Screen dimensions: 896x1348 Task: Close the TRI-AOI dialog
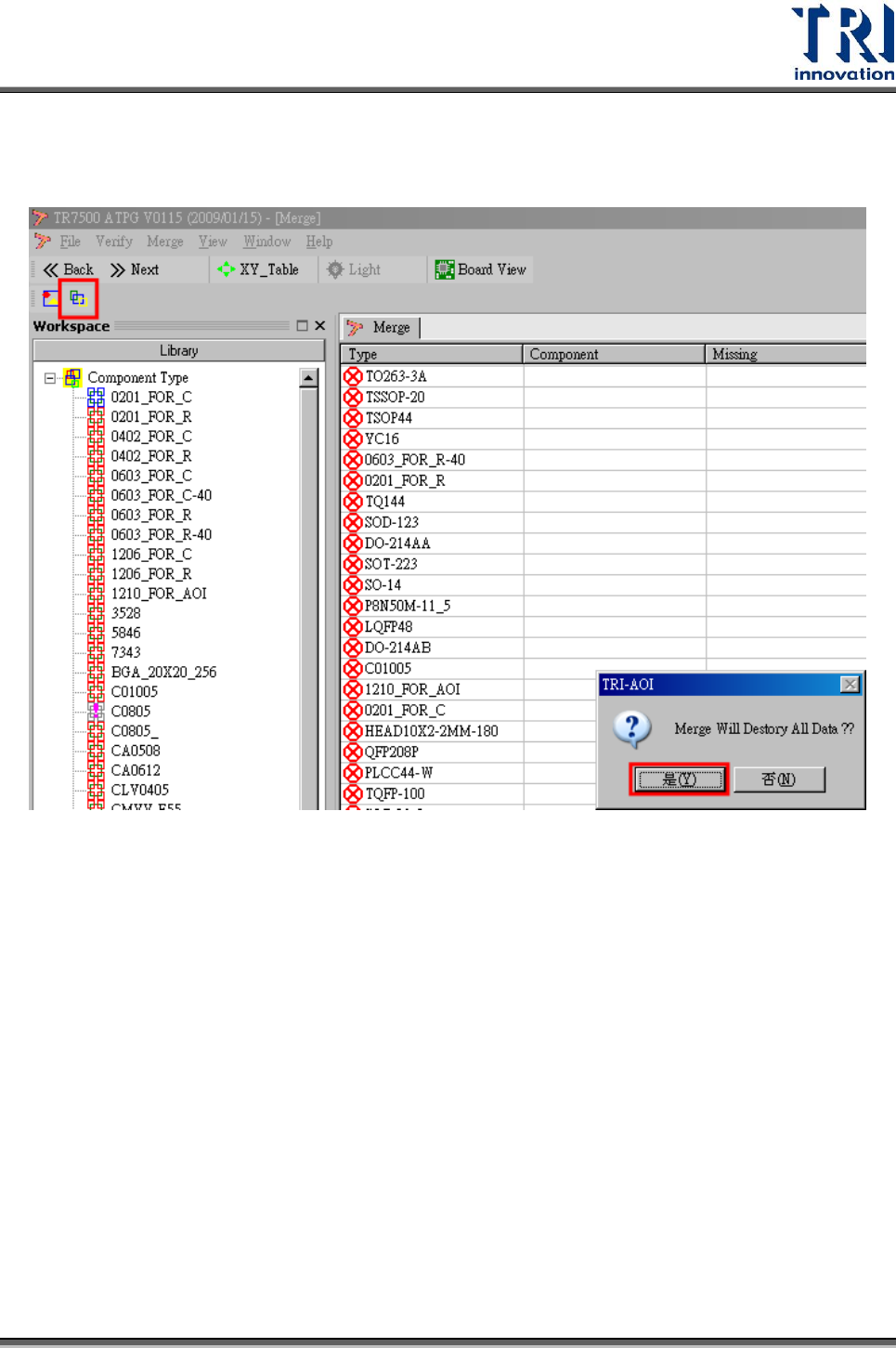tap(850, 685)
